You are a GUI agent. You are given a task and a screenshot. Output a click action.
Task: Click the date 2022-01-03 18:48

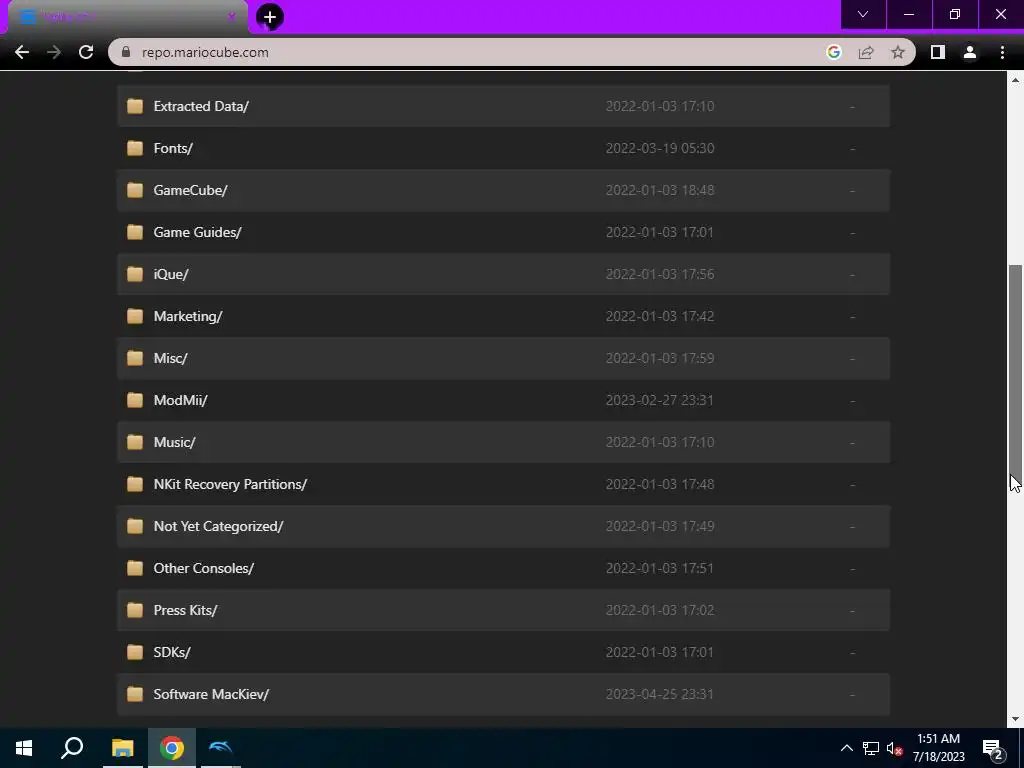(x=660, y=190)
